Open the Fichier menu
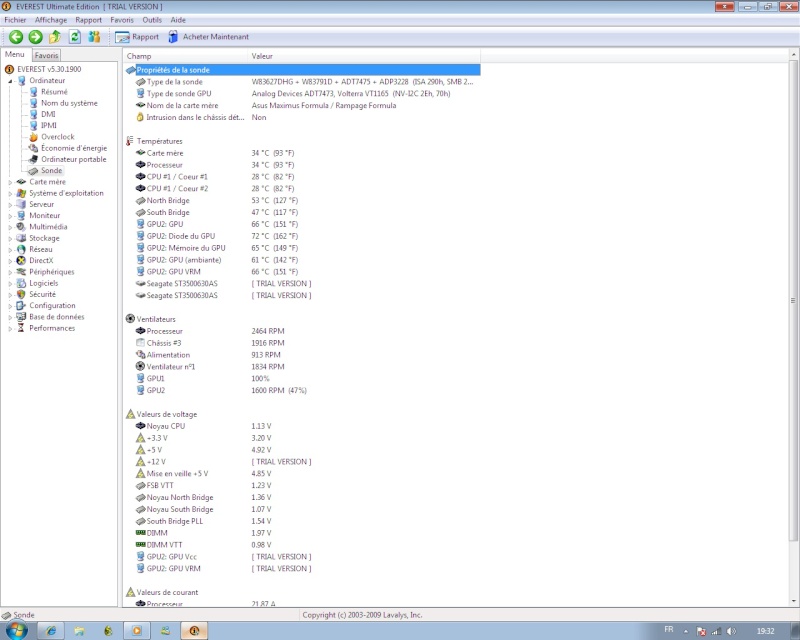The image size is (800, 640). click(x=15, y=20)
